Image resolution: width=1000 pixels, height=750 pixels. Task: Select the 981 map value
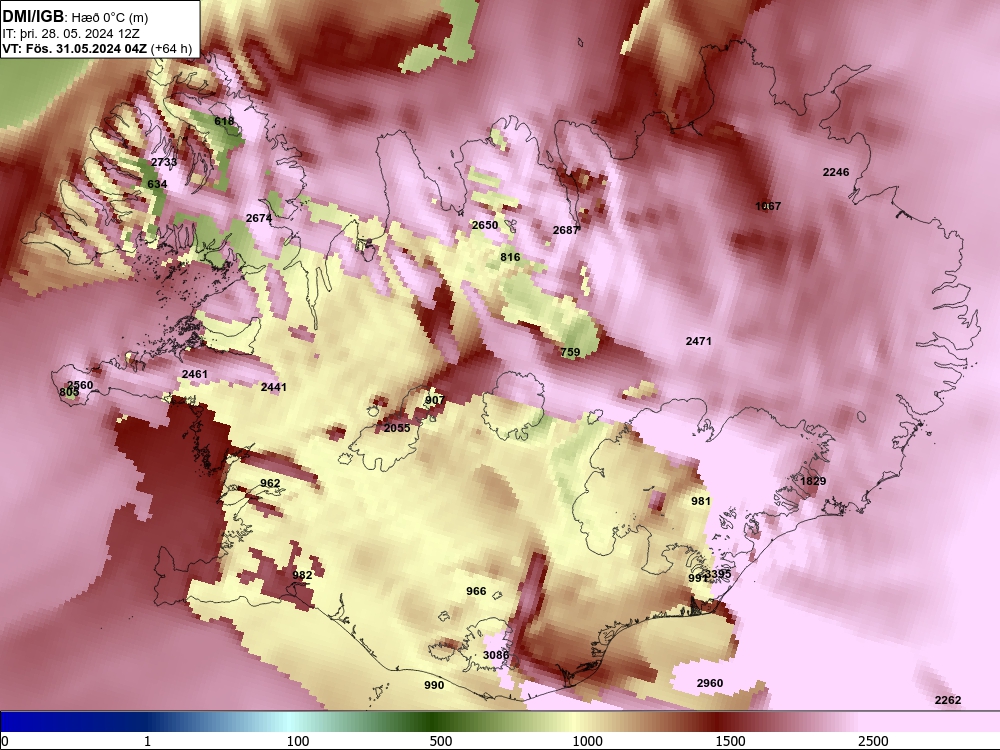[701, 501]
